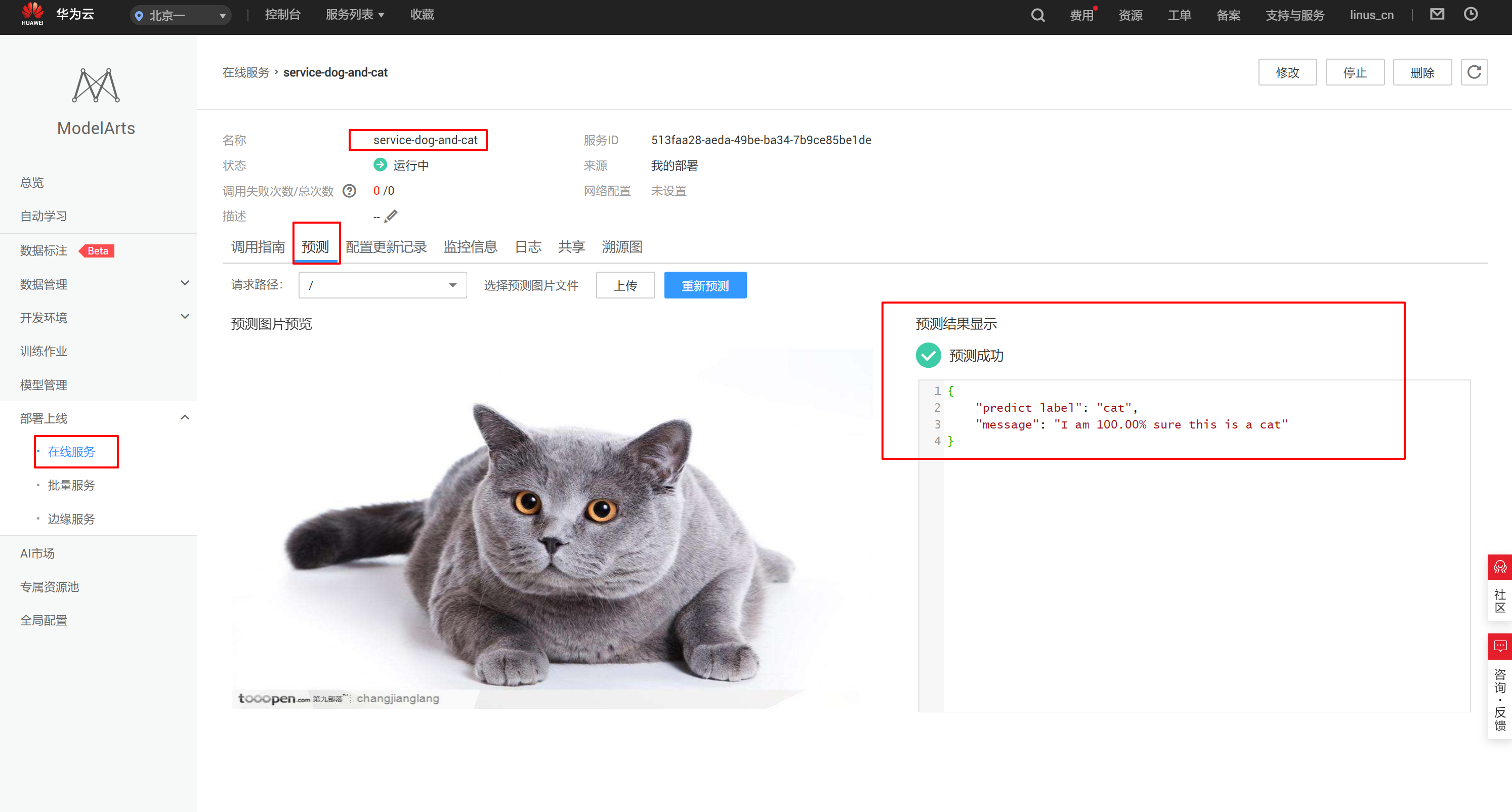Image resolution: width=1512 pixels, height=812 pixels.
Task: Open the 请求路径 path combo box
Action: [x=382, y=285]
